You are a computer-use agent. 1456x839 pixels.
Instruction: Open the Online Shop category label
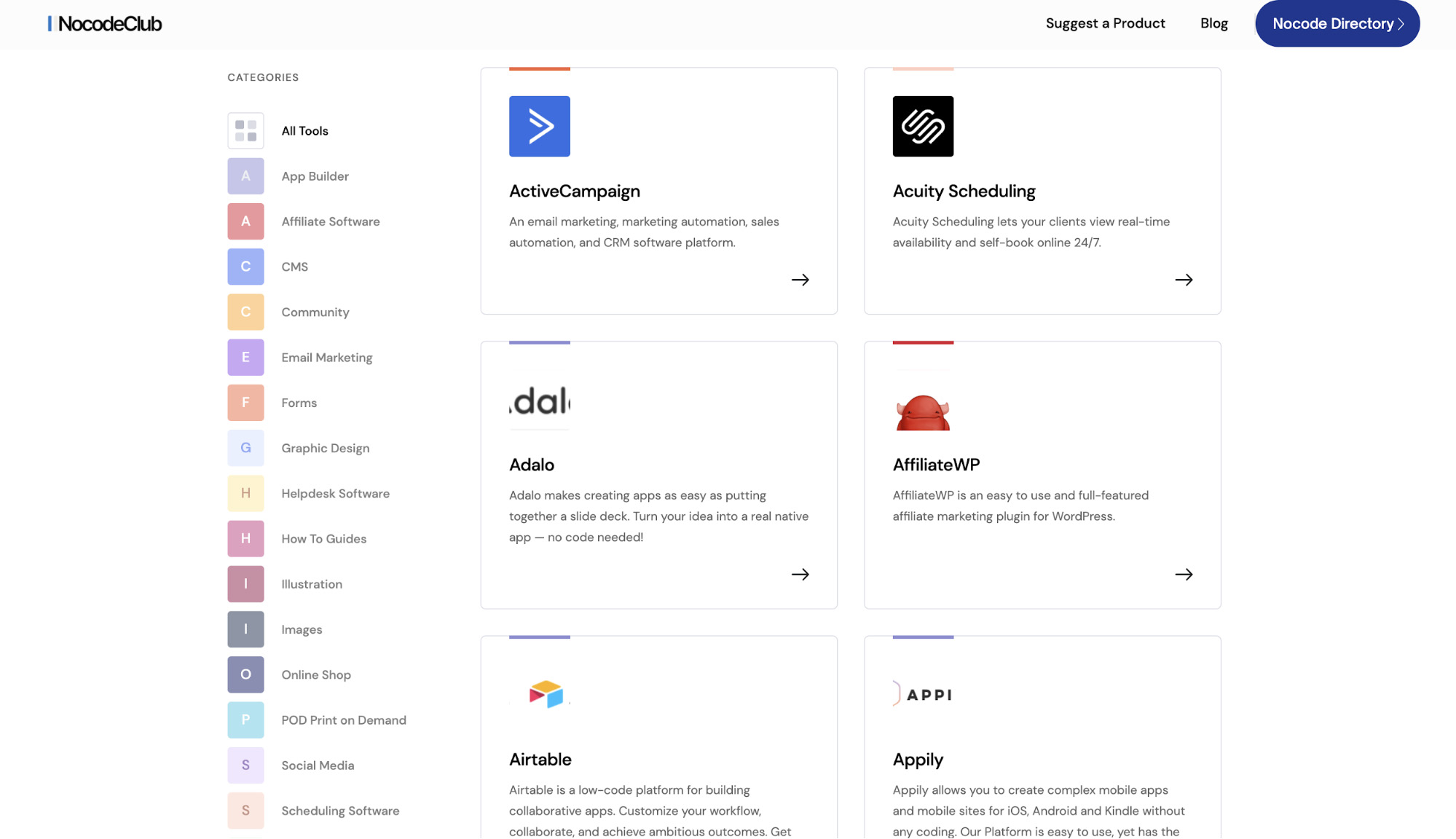pos(316,675)
